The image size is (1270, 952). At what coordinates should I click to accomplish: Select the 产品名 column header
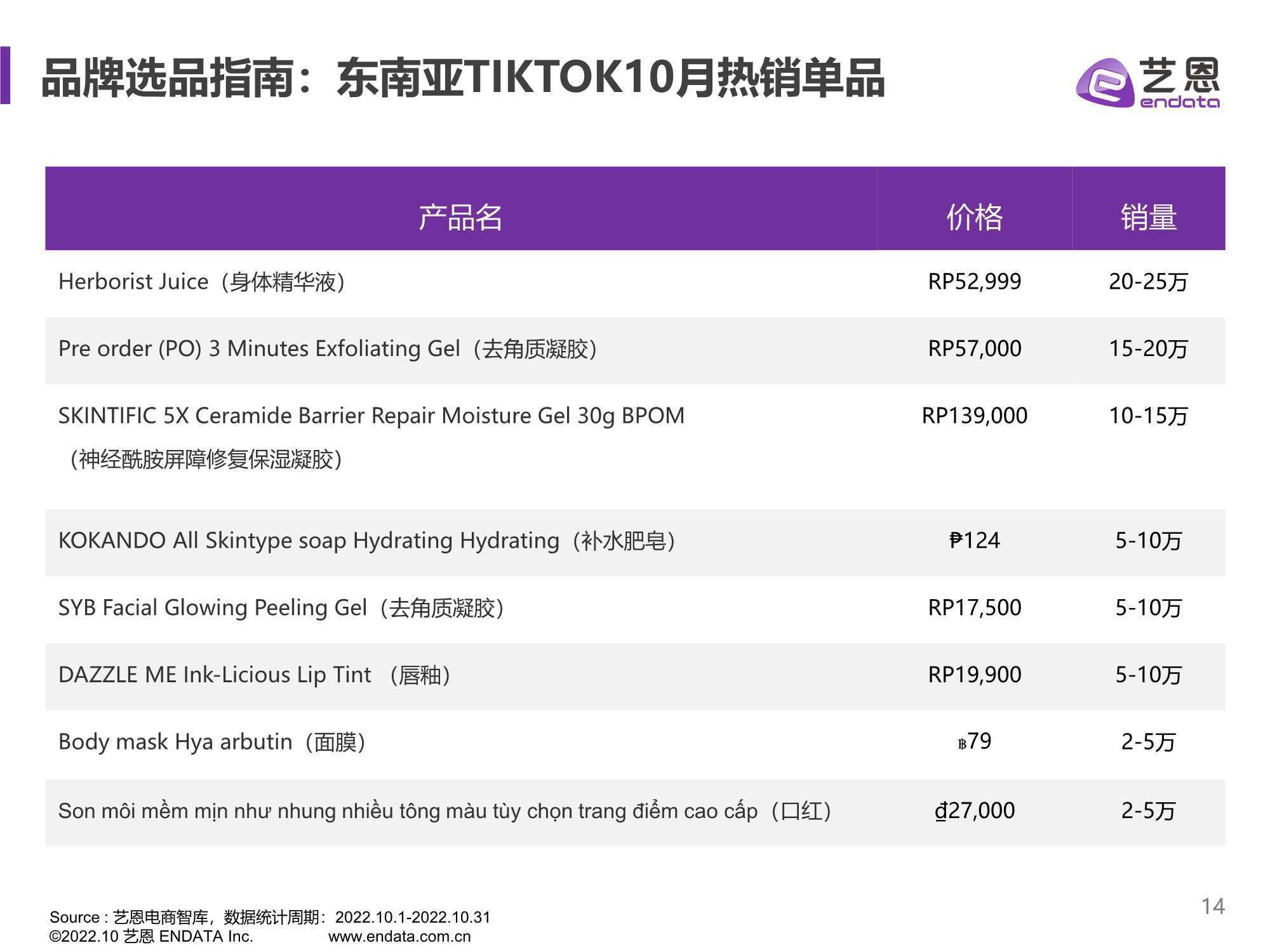click(461, 208)
